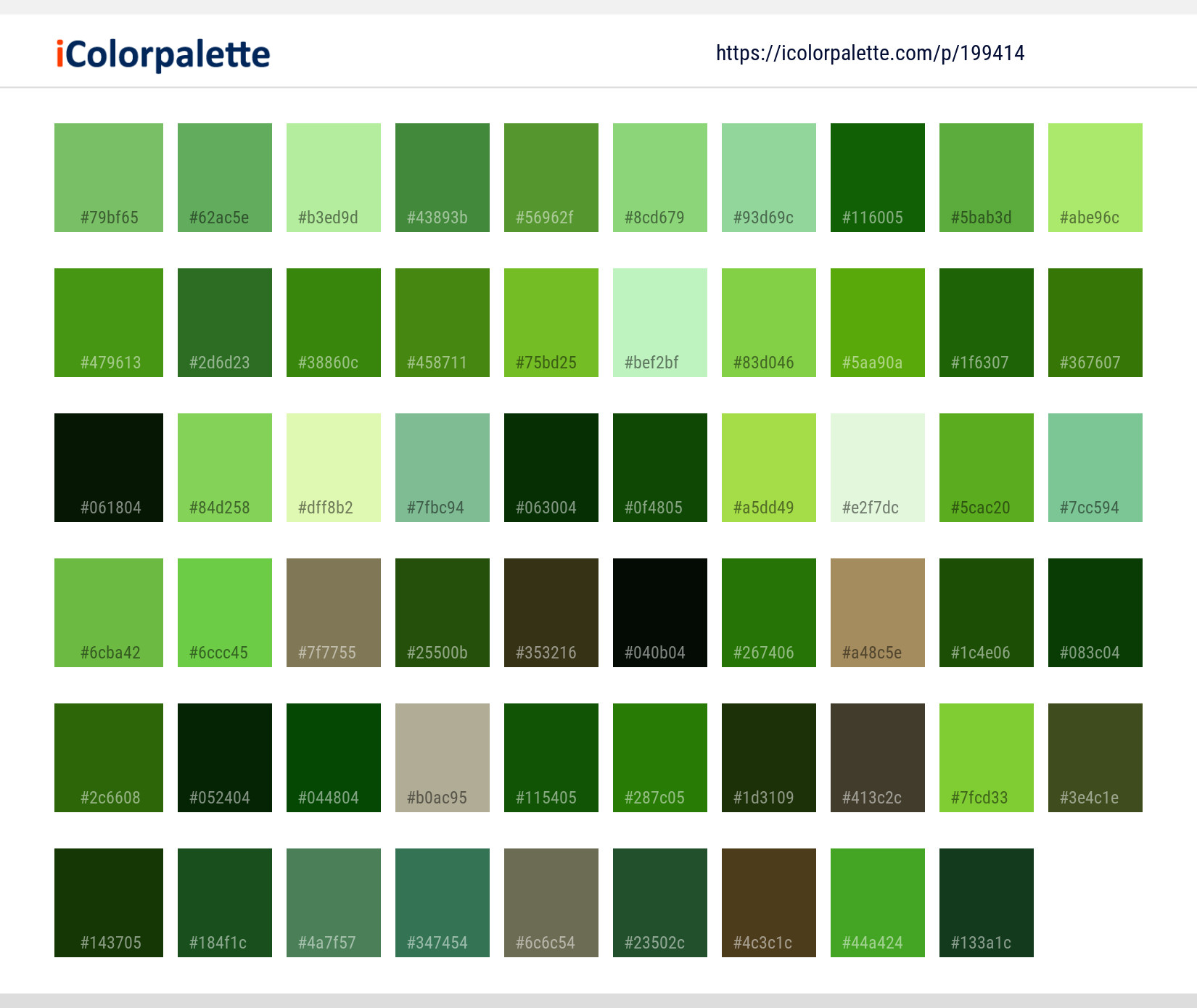
Task: Pick the #93d69c swatch
Action: click(769, 178)
